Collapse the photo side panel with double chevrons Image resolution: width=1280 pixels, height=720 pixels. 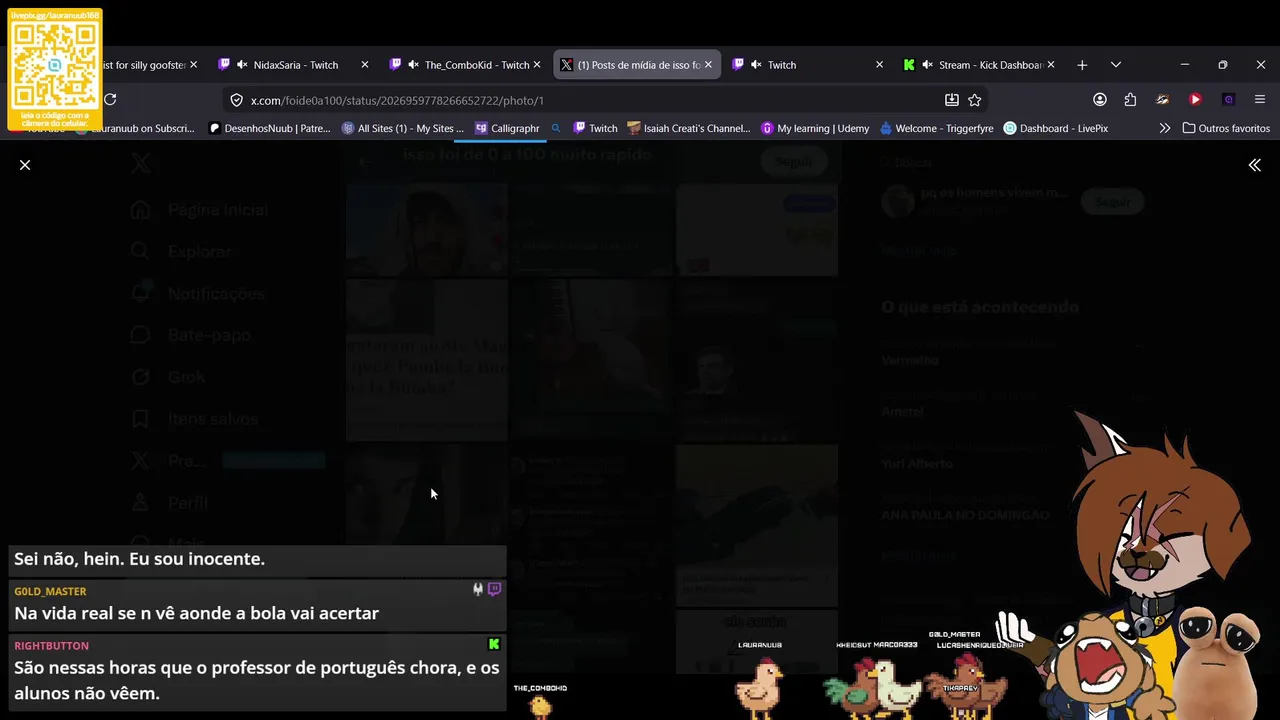[x=1254, y=165]
